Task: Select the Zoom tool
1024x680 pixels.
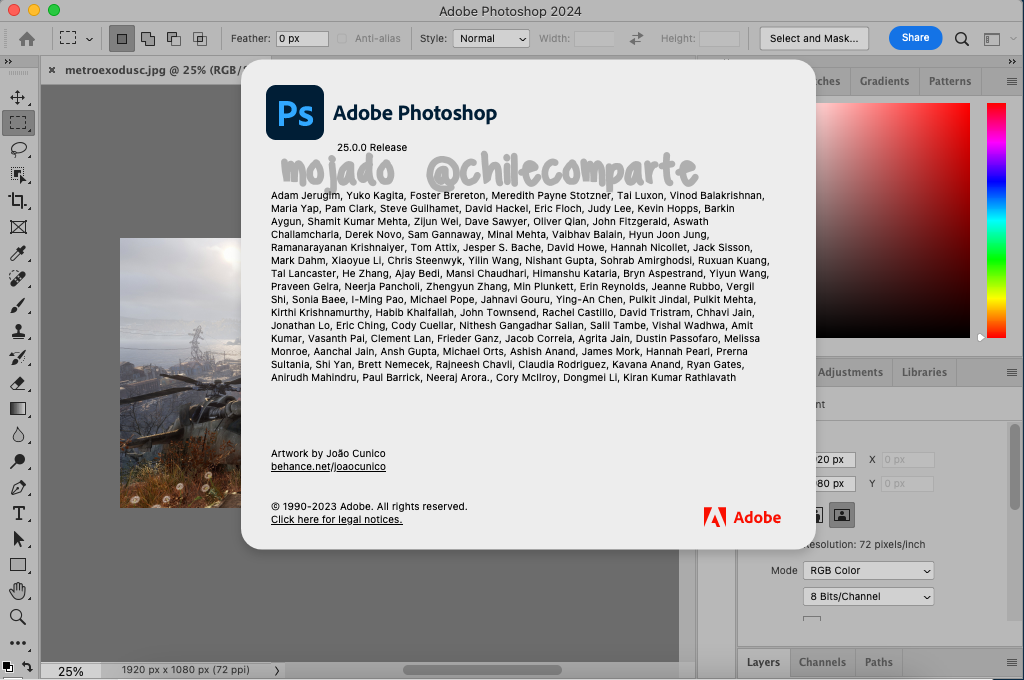Action: click(18, 617)
